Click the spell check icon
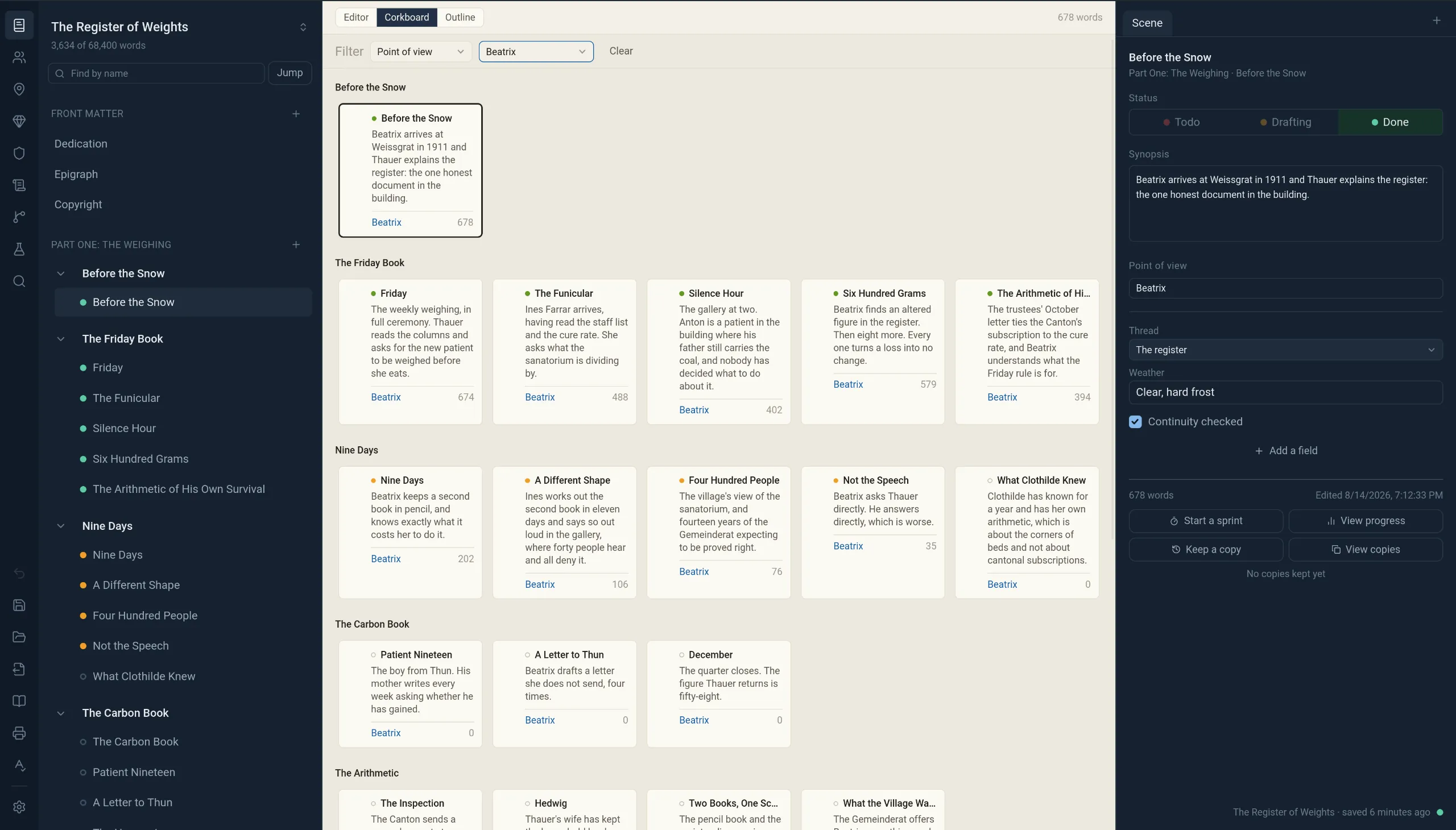The height and width of the screenshot is (830, 1456). coord(19,765)
